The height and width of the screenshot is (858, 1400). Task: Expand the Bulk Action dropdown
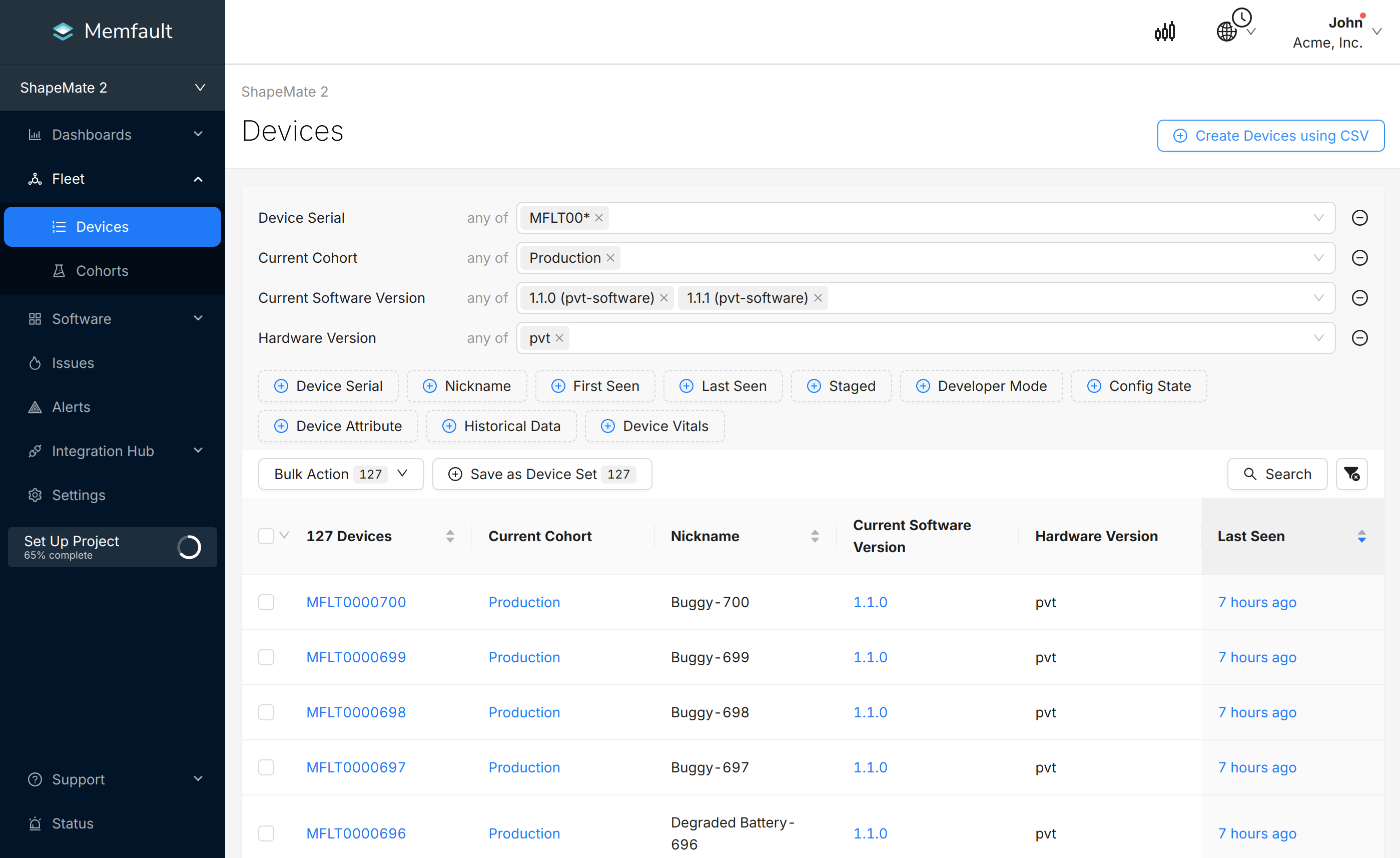(341, 474)
